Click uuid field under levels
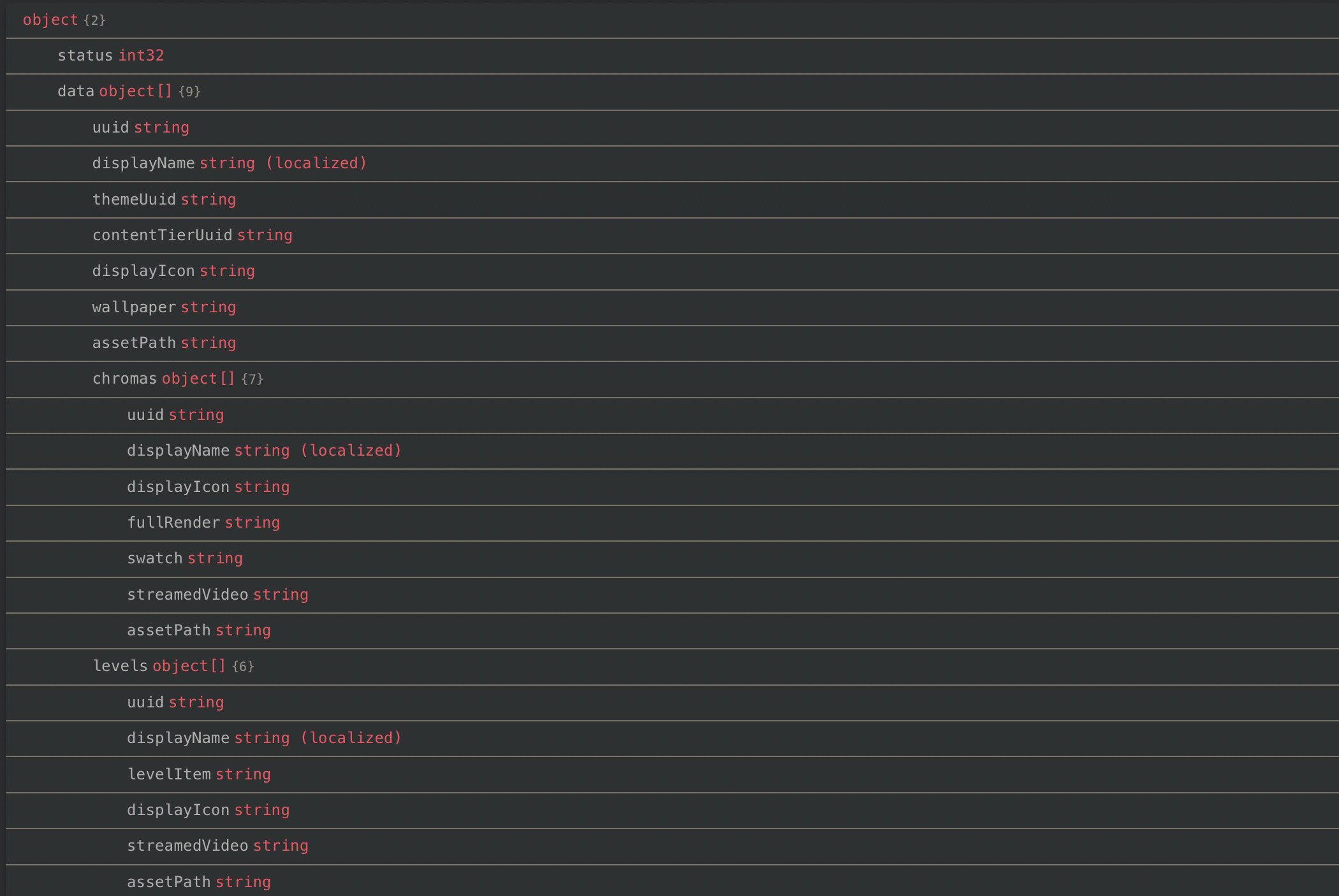Image resolution: width=1339 pixels, height=896 pixels. pyautogui.click(x=145, y=703)
